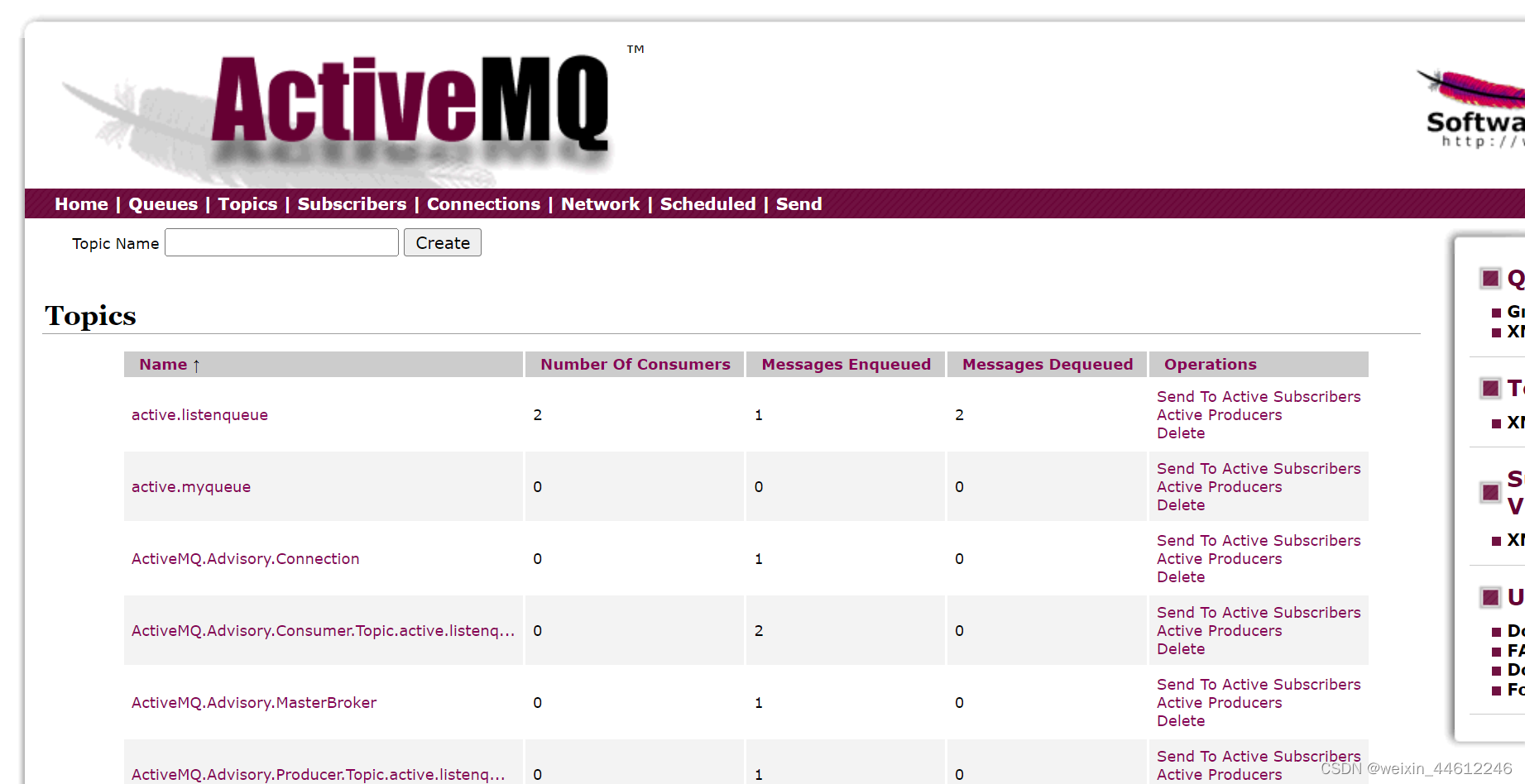Send To Active Subscribers for active.myqueue
The width and height of the screenshot is (1525, 784).
1259,468
